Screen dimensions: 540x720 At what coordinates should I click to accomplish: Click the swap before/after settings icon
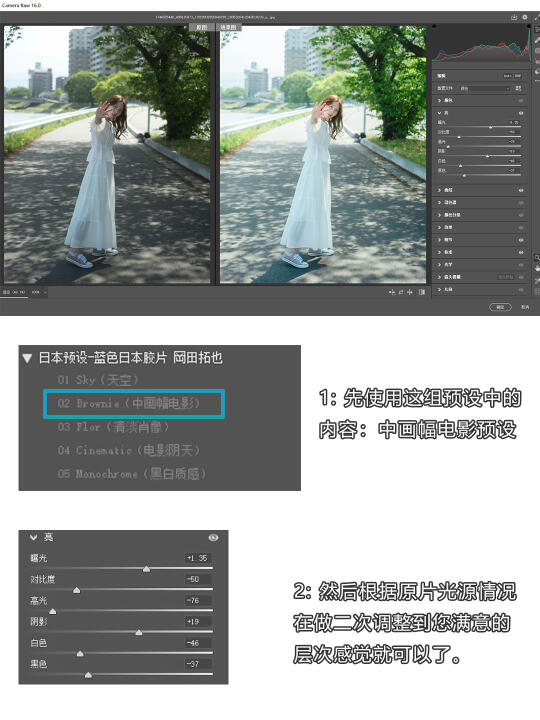(x=401, y=292)
